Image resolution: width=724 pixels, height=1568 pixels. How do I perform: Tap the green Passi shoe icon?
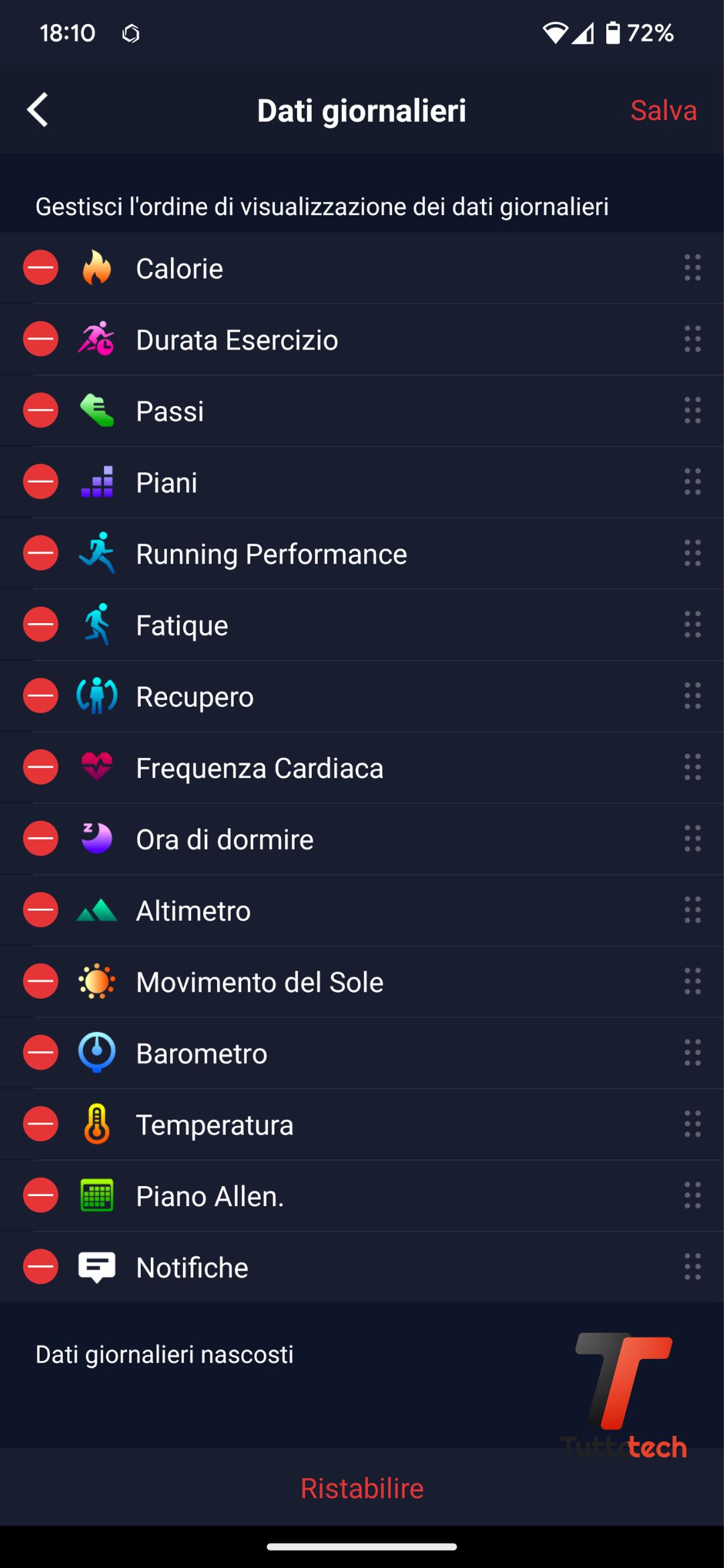(97, 411)
